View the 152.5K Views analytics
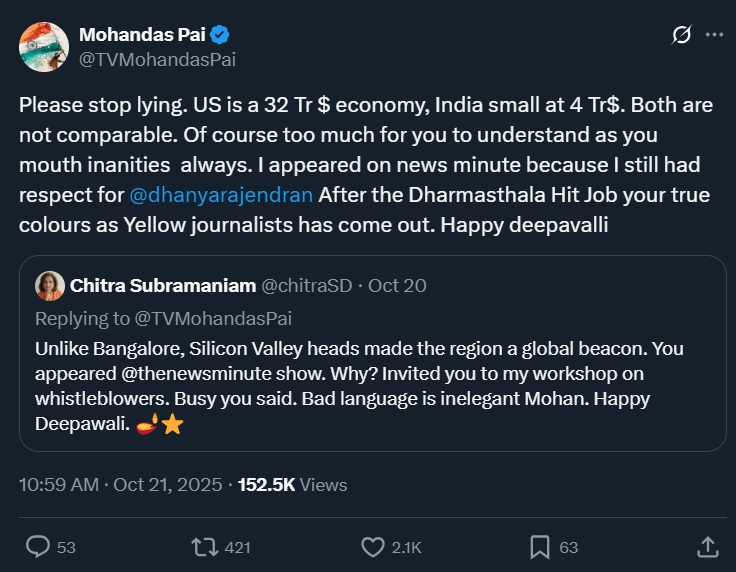Image resolution: width=736 pixels, height=572 pixels. point(292,485)
